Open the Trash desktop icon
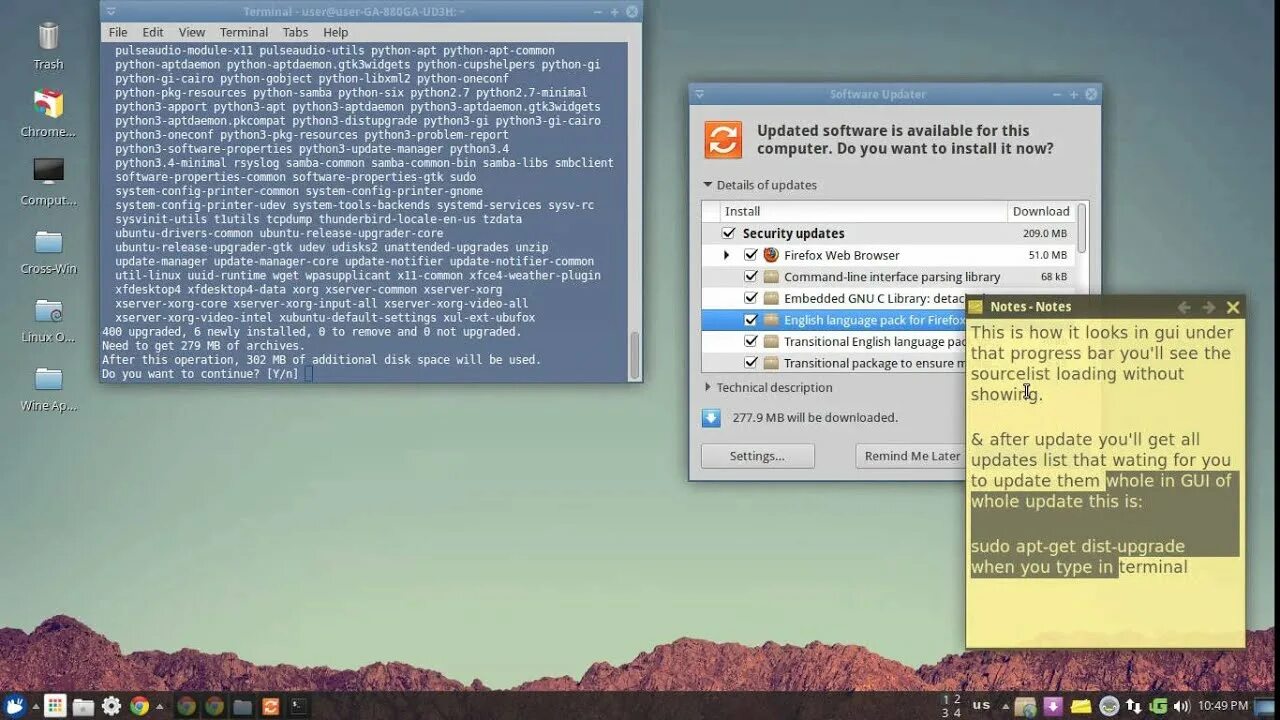 (48, 38)
